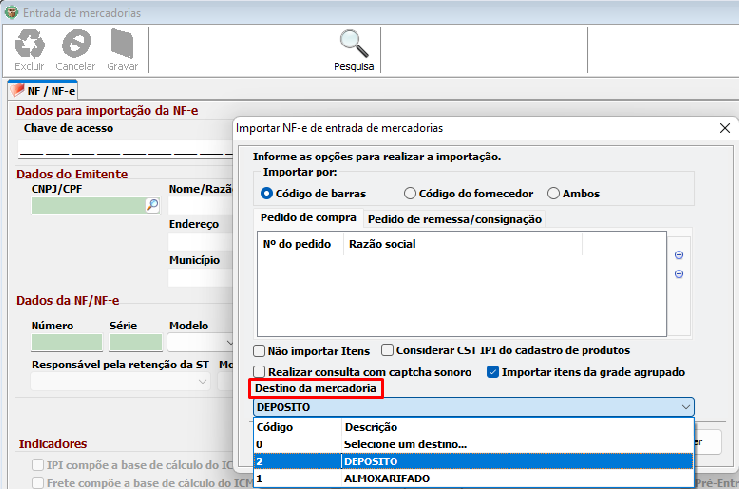Collapse the Destino da mercadoria dropdown arrow
Screen dimensions: 739x489
pyautogui.click(x=685, y=407)
